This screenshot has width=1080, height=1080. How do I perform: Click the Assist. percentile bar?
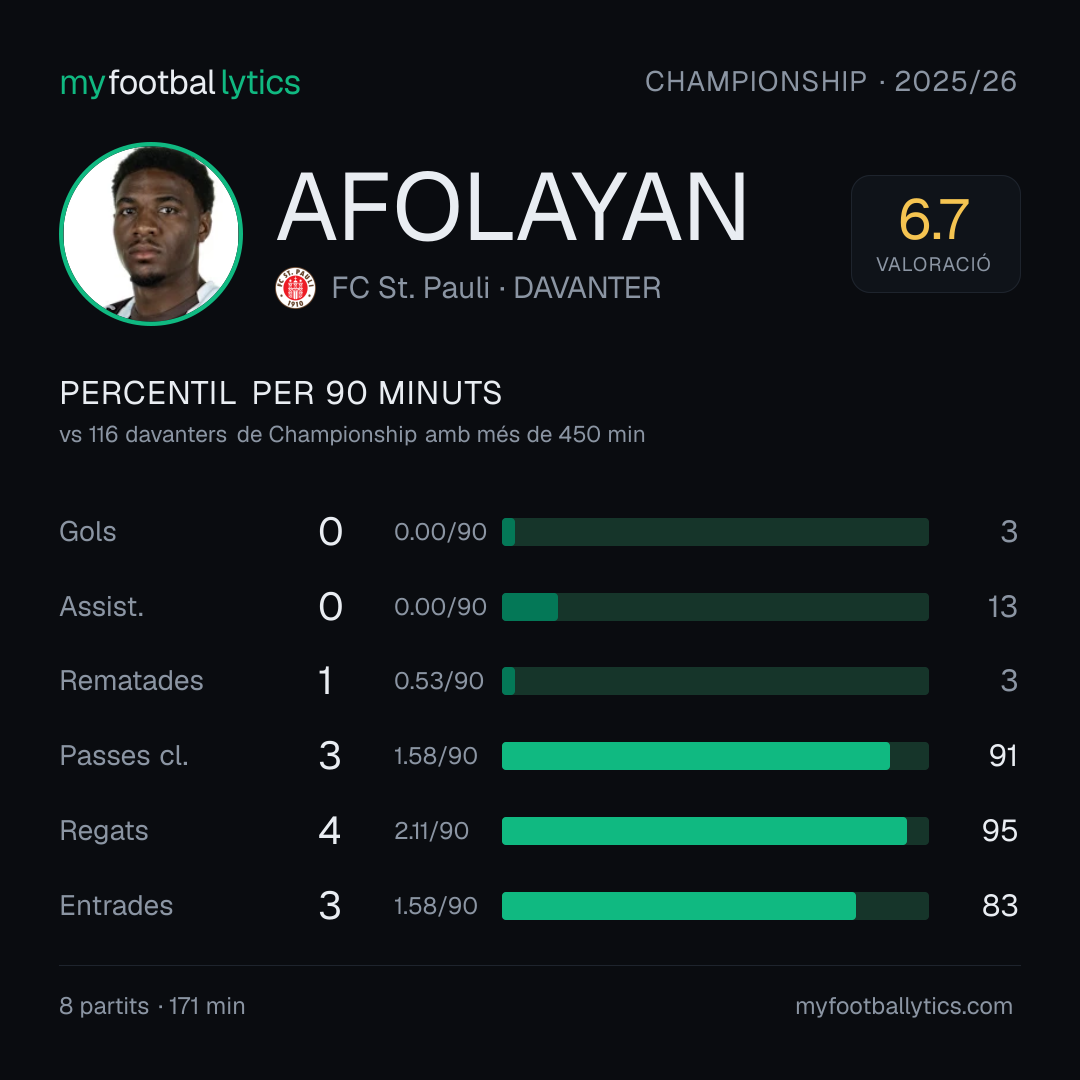click(715, 607)
